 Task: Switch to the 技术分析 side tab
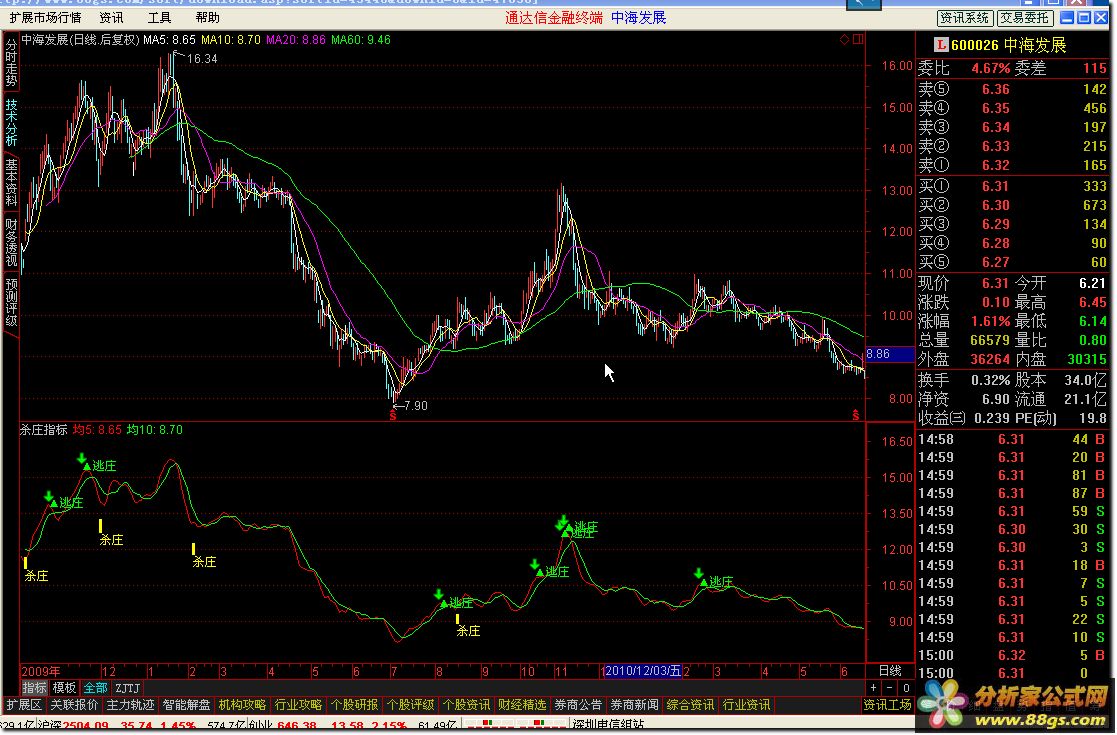11,122
